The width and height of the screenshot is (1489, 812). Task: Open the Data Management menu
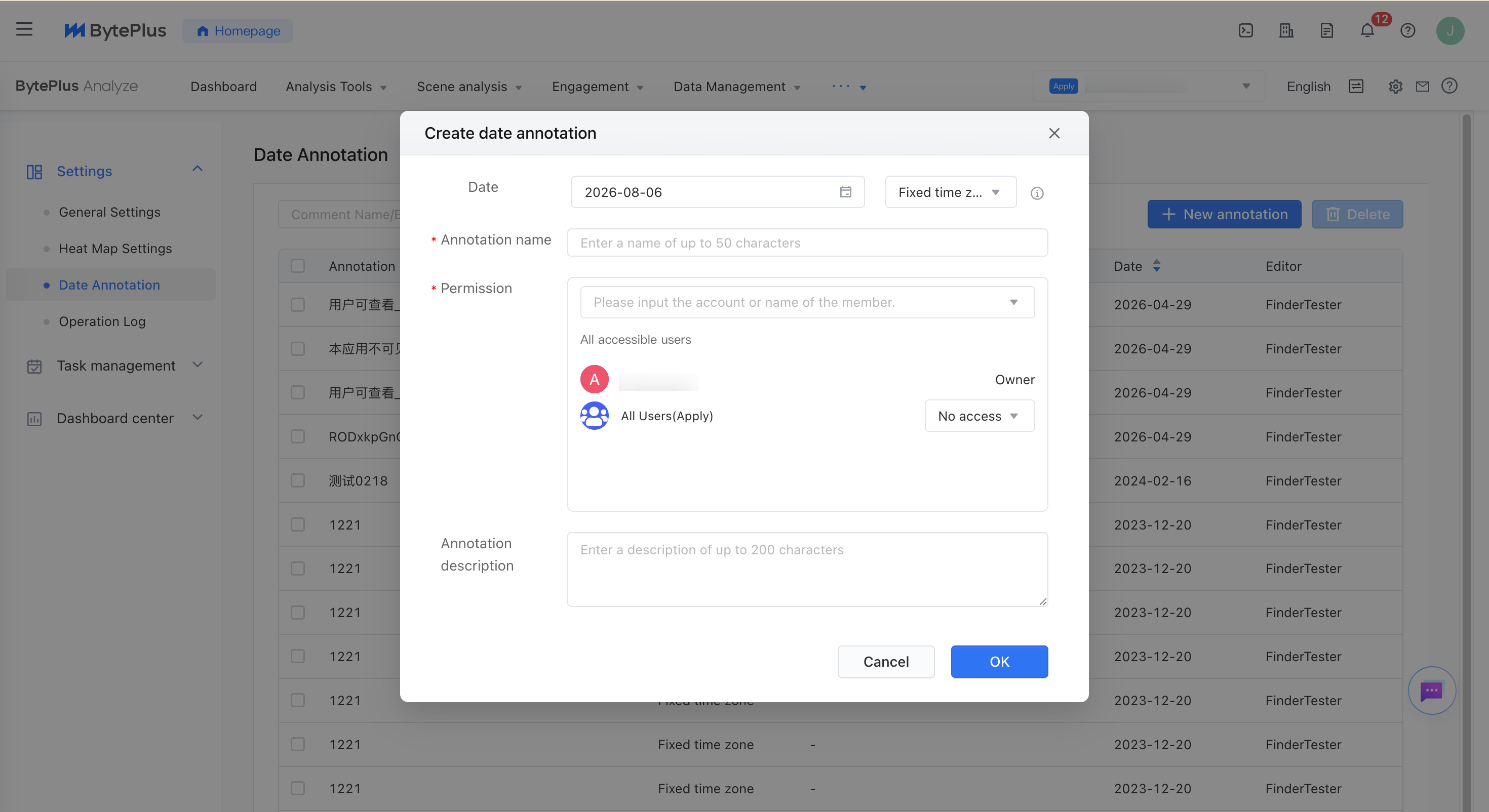click(x=736, y=87)
